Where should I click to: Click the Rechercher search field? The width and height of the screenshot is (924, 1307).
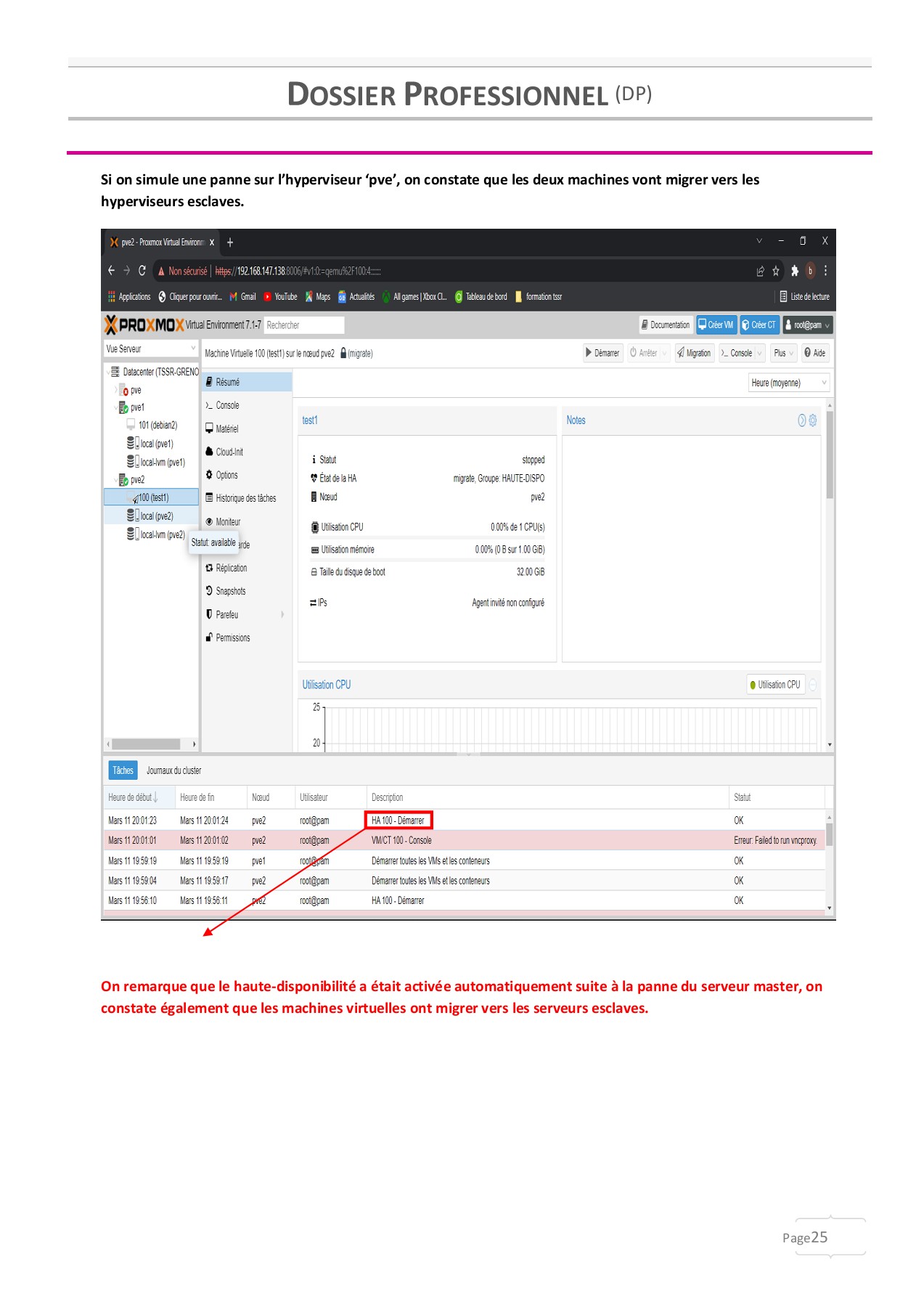(x=303, y=325)
